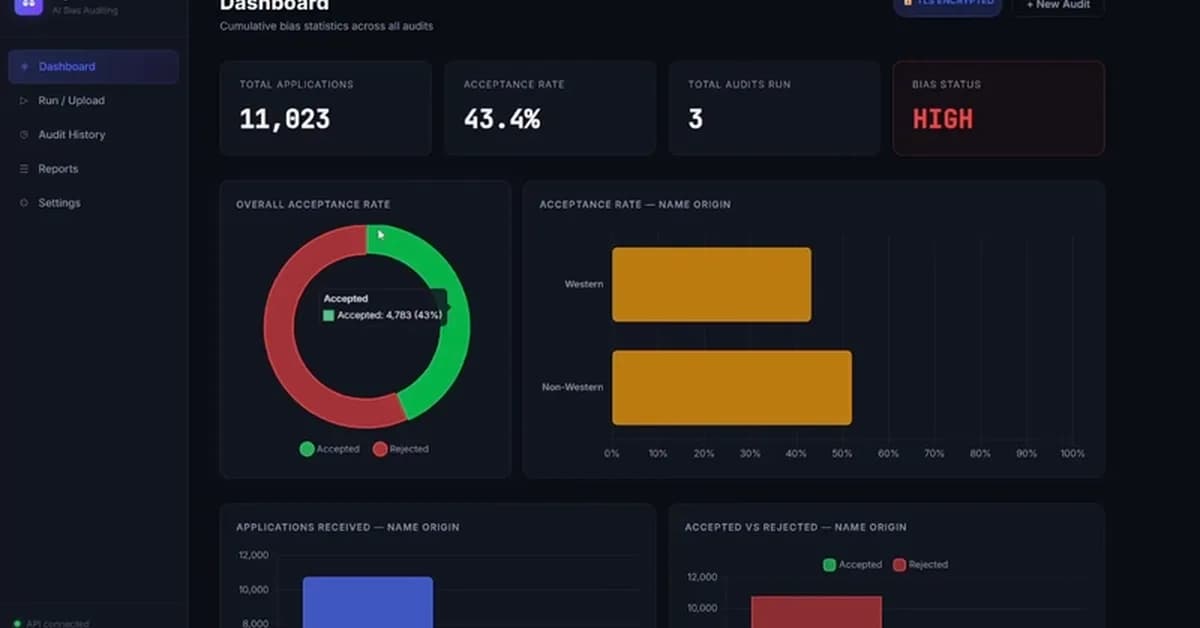1200x628 pixels.
Task: Expand the Applications Received — Name Origin panel
Action: (345, 527)
